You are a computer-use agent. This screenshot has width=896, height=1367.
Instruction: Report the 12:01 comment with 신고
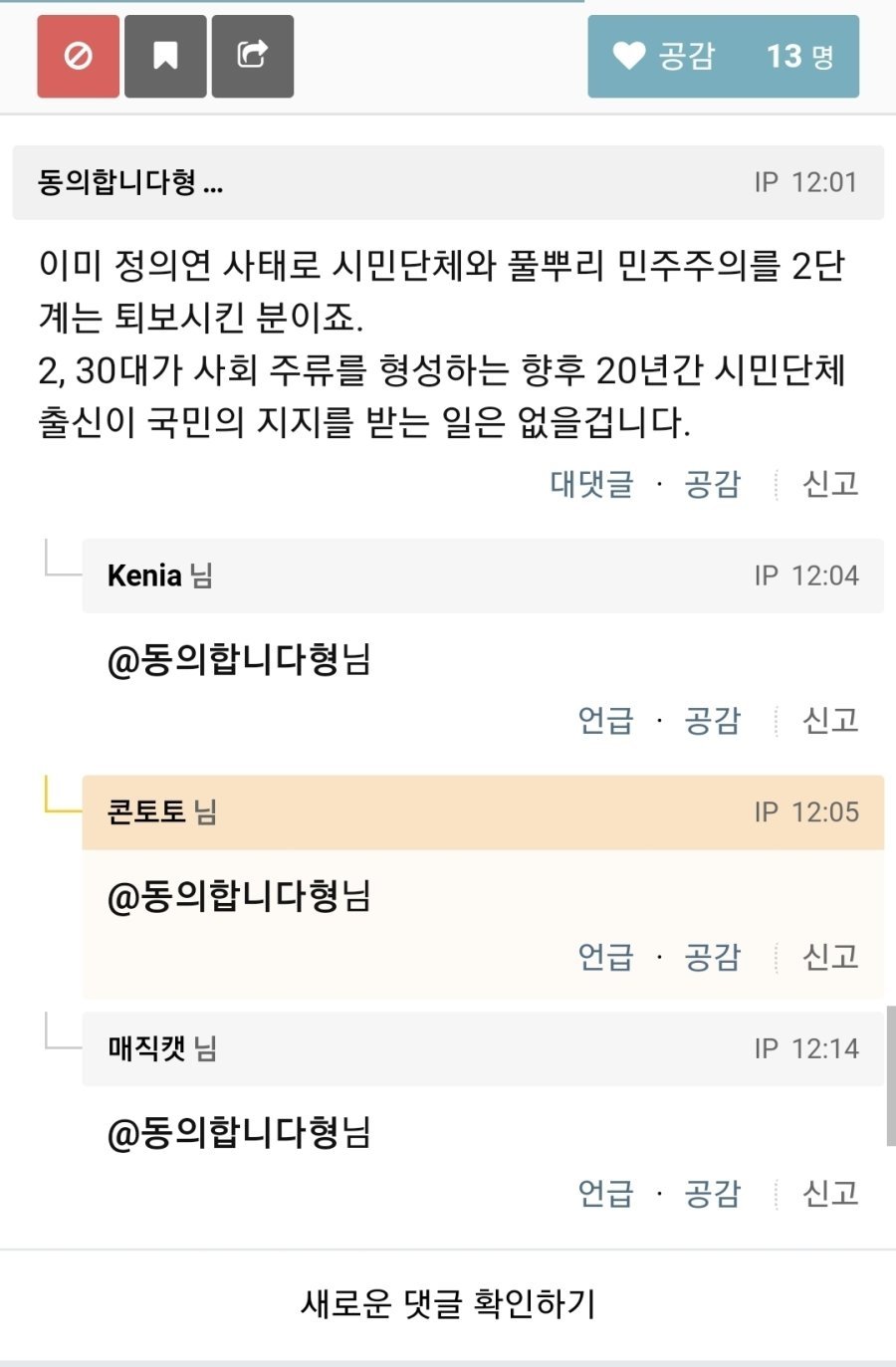(830, 484)
